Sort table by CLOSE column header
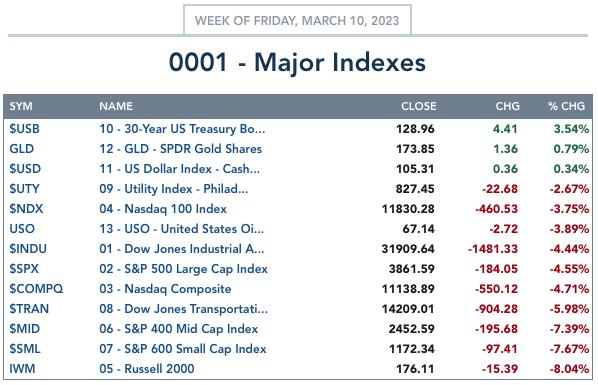The width and height of the screenshot is (598, 385). point(418,106)
